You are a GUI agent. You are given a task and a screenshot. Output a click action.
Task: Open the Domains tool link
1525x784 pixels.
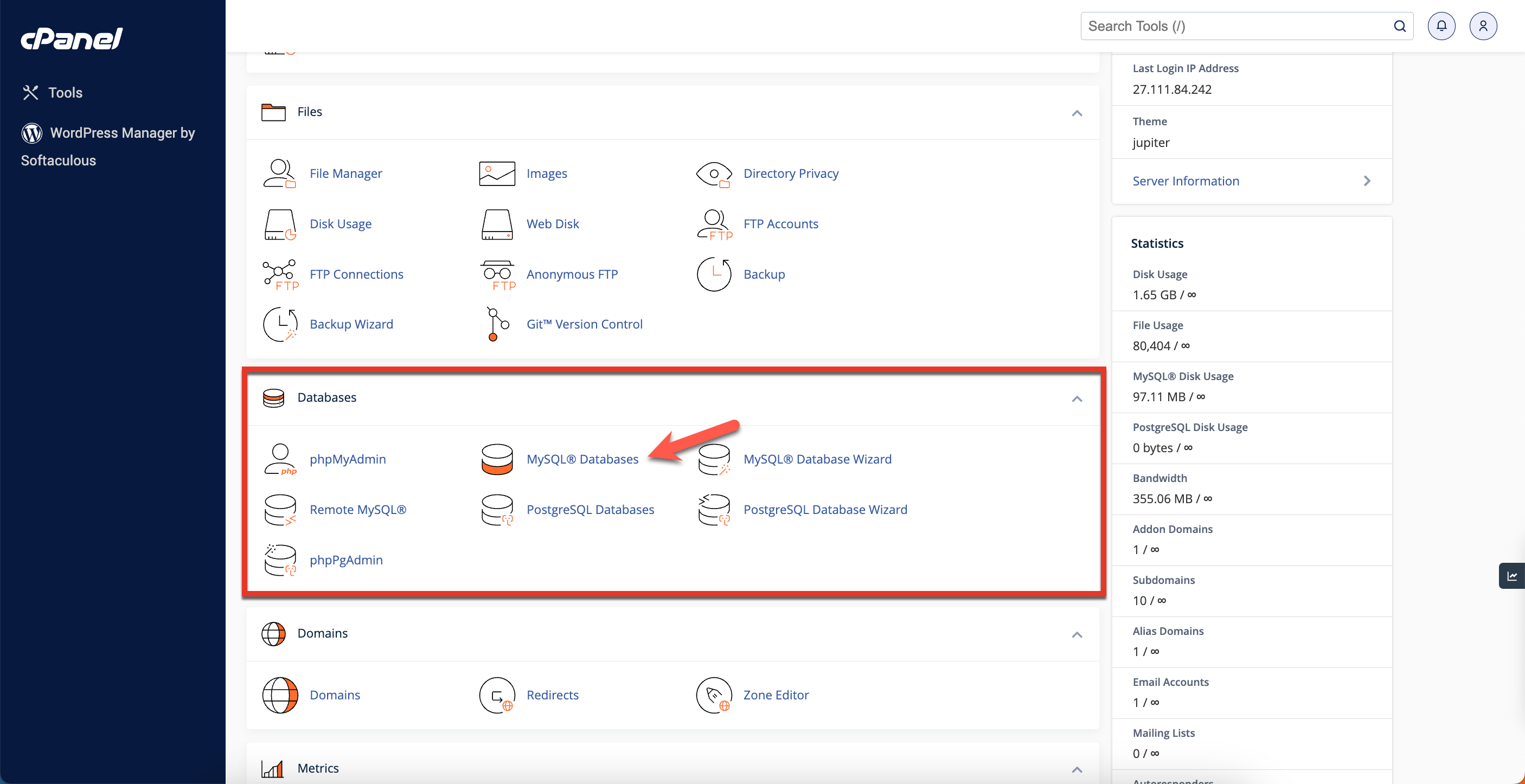335,695
